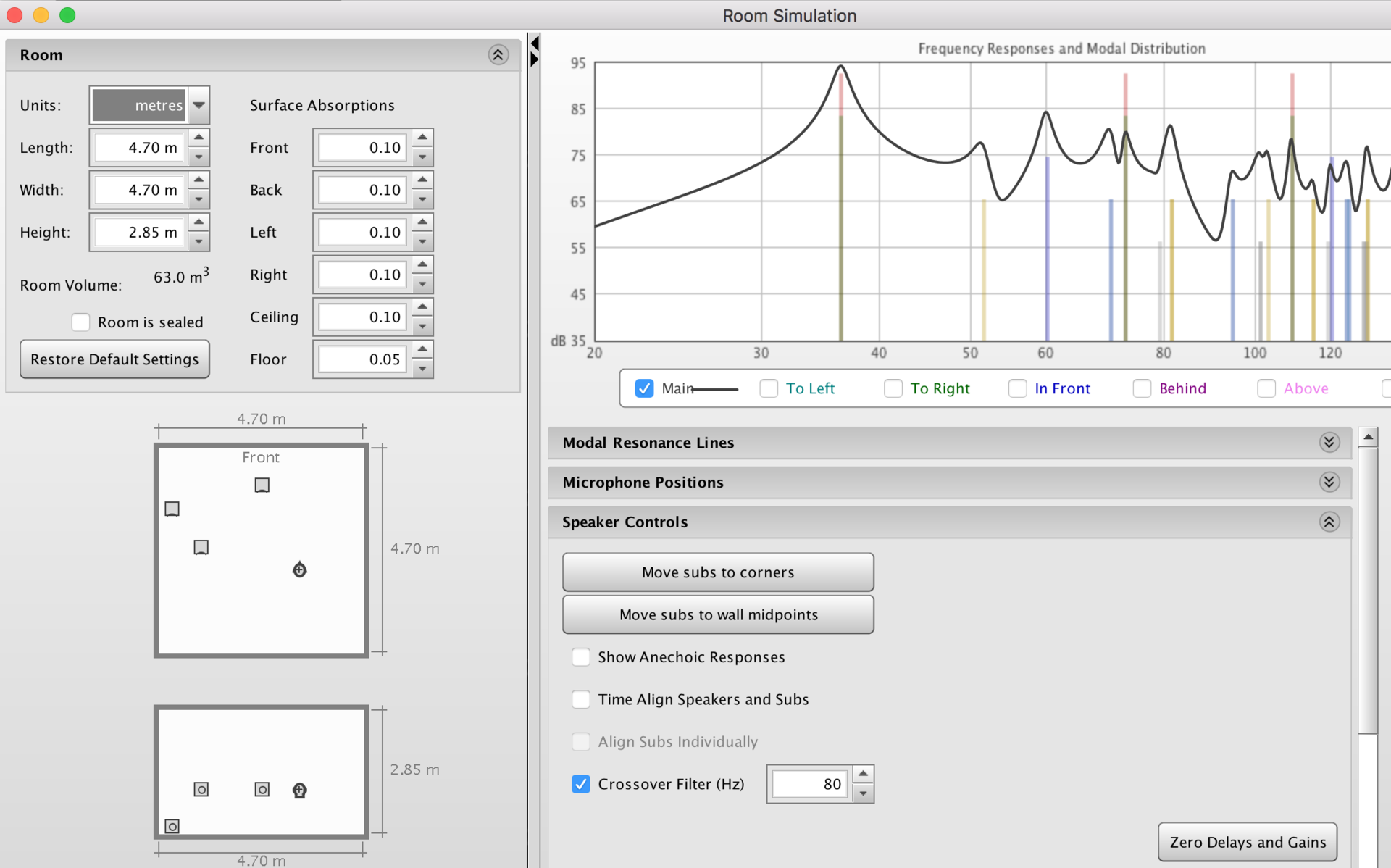Click the listener head icon in top view
Image resolution: width=1391 pixels, height=868 pixels.
point(299,569)
